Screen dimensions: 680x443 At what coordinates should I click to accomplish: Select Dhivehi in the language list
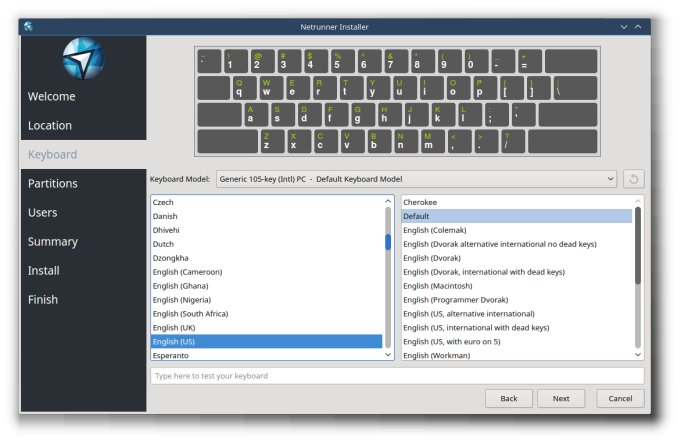266,230
